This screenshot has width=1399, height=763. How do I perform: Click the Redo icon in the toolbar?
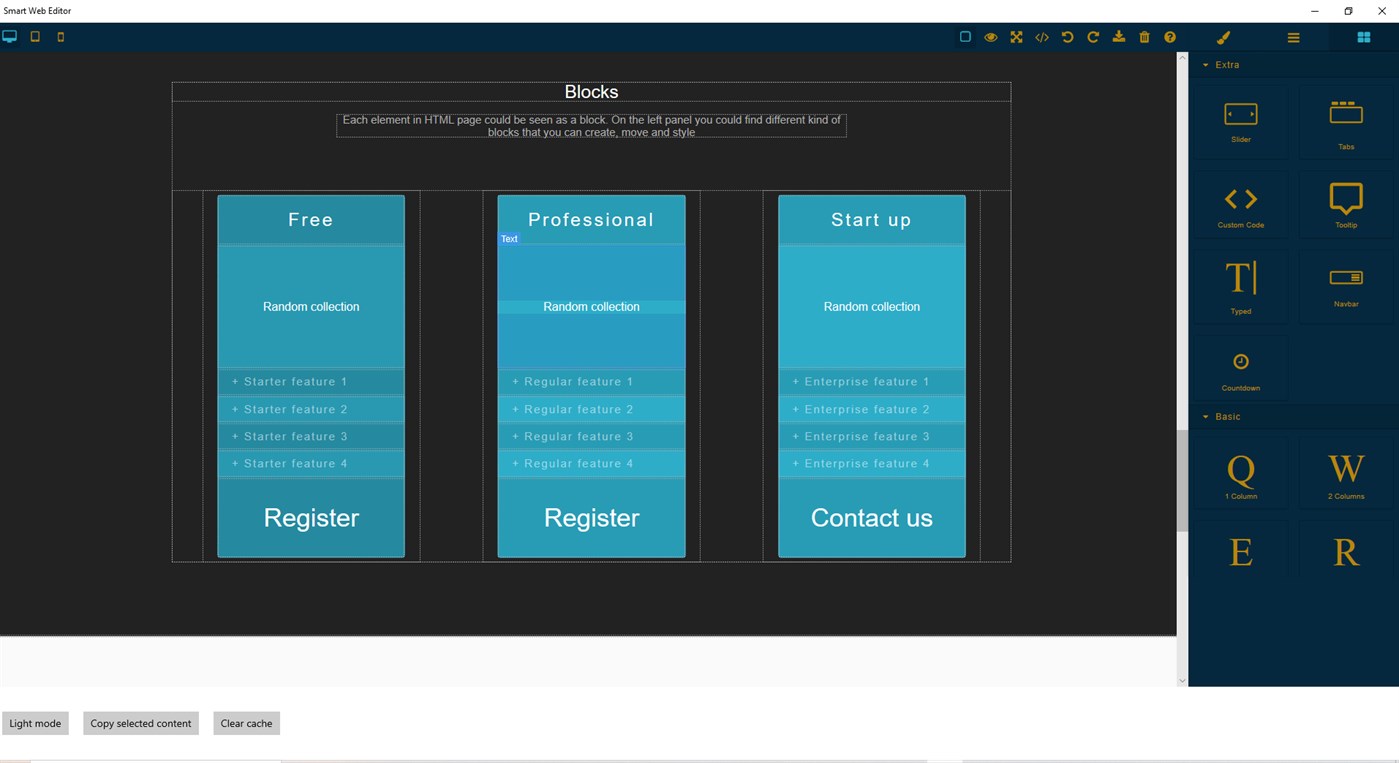(x=1093, y=37)
